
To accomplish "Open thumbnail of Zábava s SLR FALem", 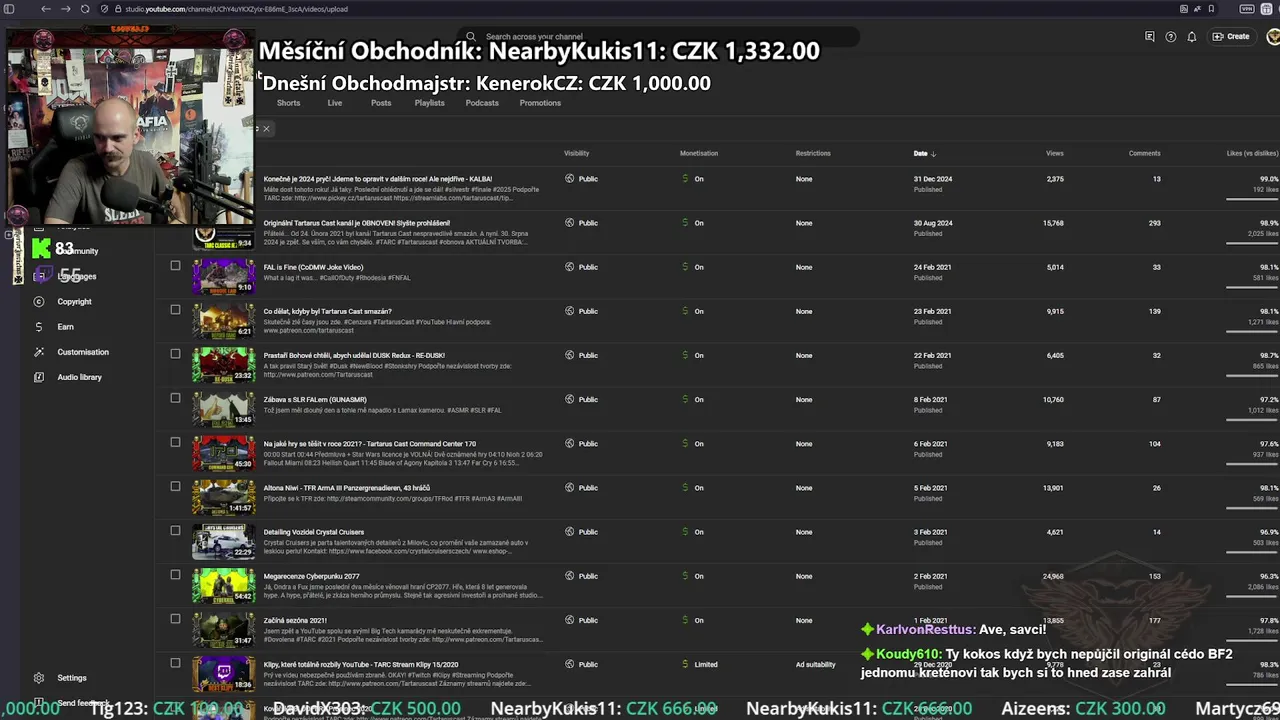I will coord(224,409).
